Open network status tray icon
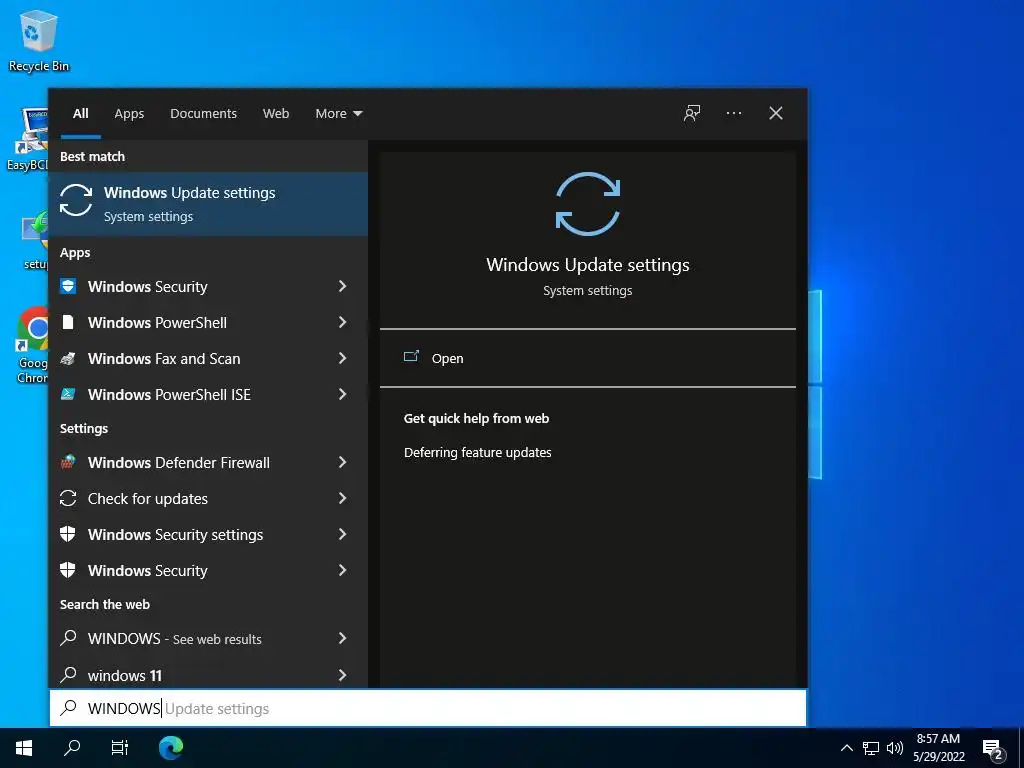 pos(871,748)
